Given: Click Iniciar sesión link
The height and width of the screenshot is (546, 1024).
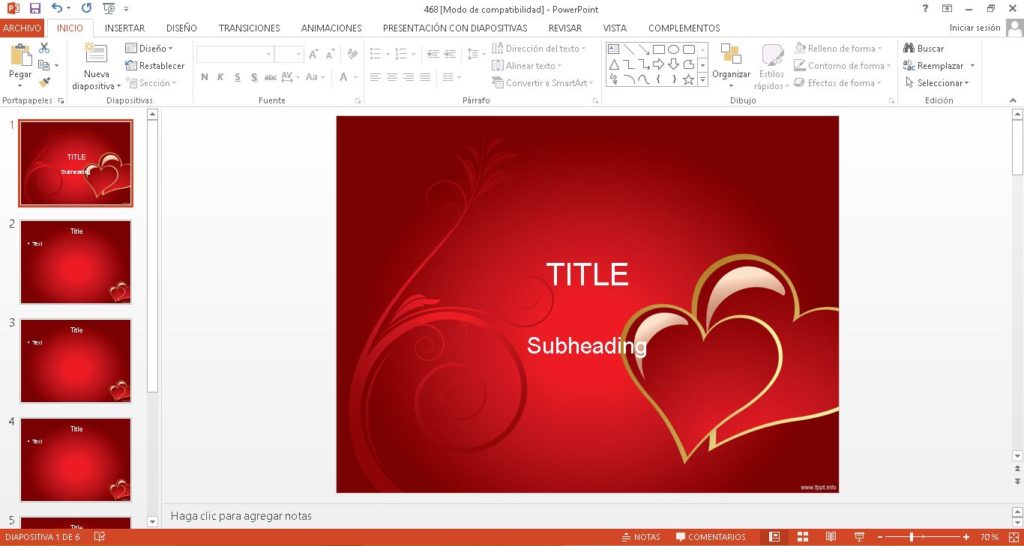Looking at the screenshot, I should [974, 28].
